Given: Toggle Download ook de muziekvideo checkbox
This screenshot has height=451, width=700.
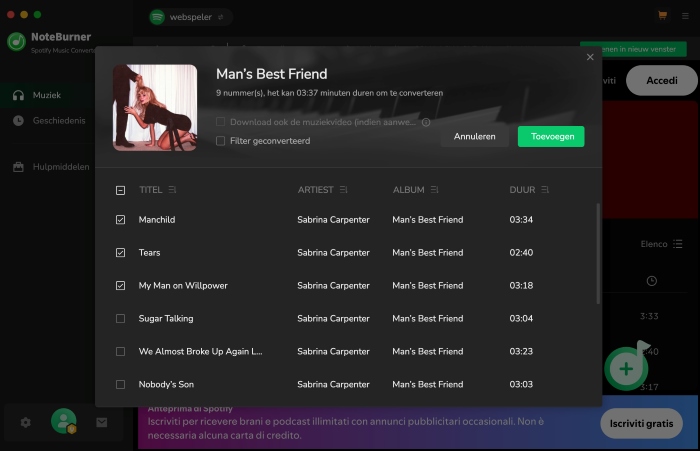Looking at the screenshot, I should tap(220, 122).
